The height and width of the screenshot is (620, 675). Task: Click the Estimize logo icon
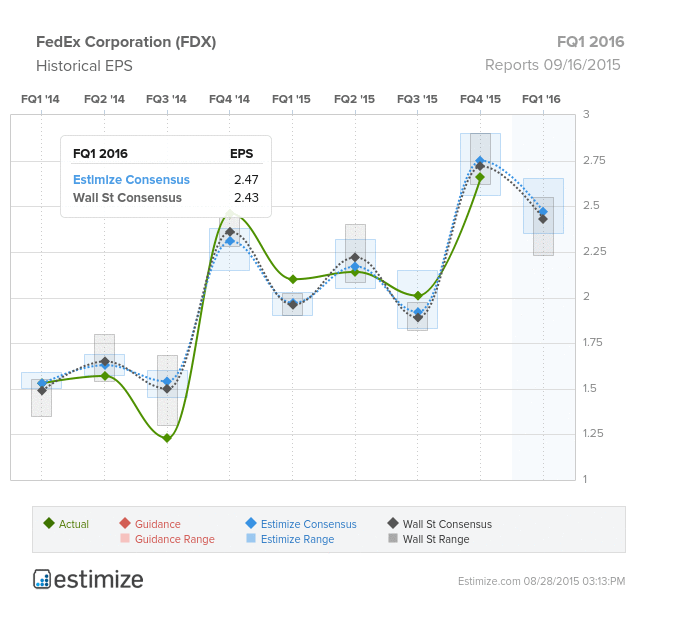pyautogui.click(x=42, y=579)
